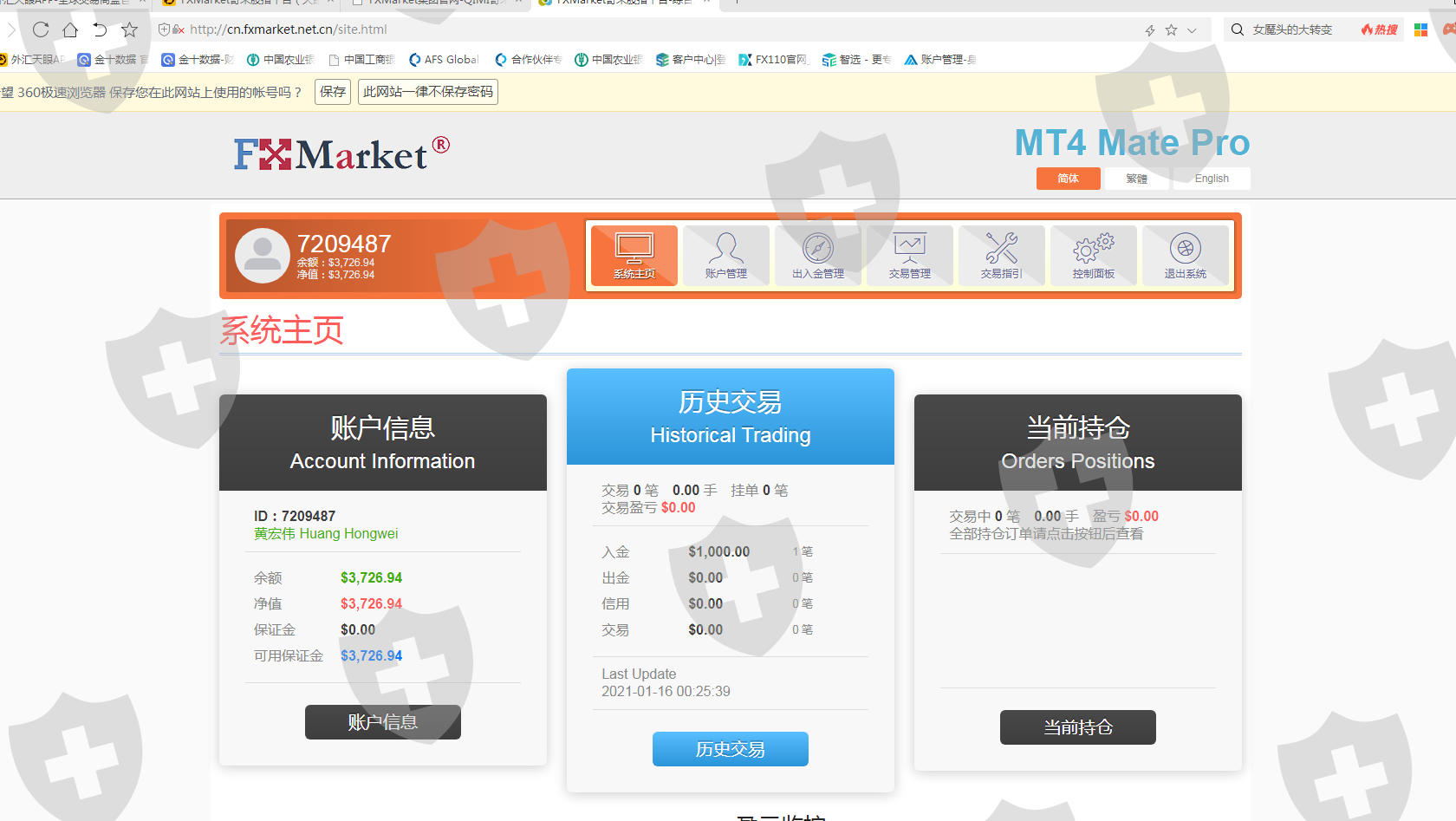Click the 保证金 value $0.00
This screenshot has height=821, width=1456.
[x=358, y=629]
